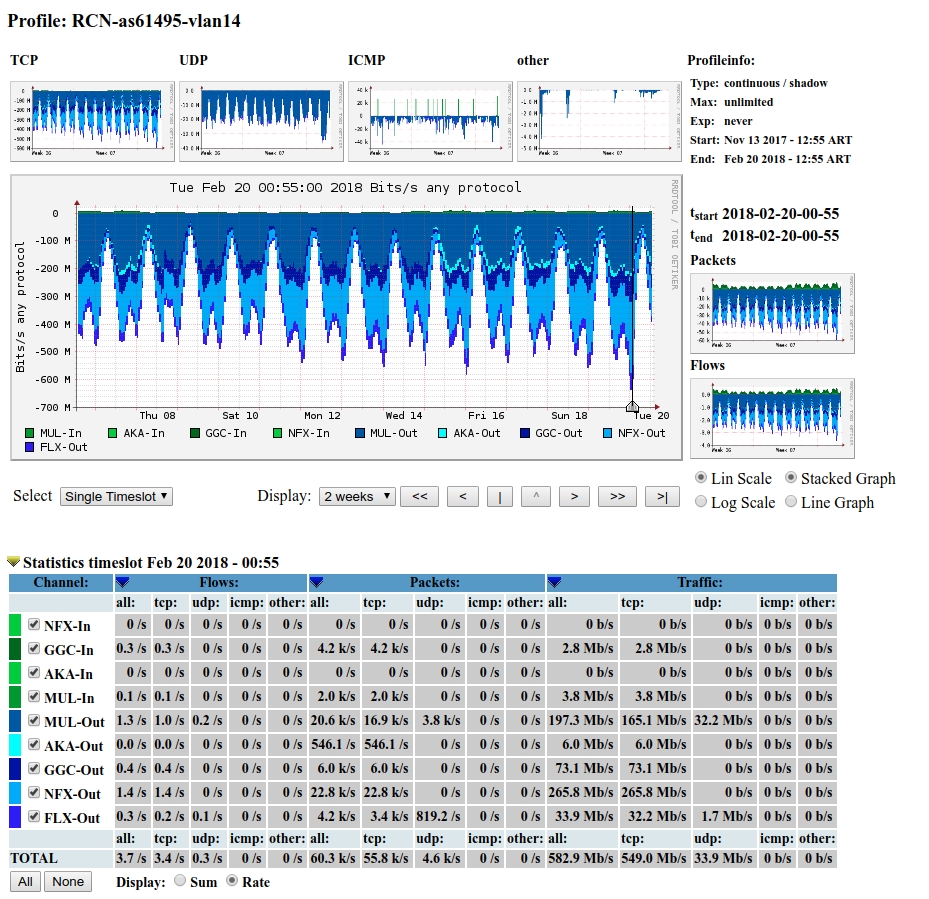Viewport: 929px width, 899px height.
Task: Jump back with the << navigation button
Action: click(419, 496)
